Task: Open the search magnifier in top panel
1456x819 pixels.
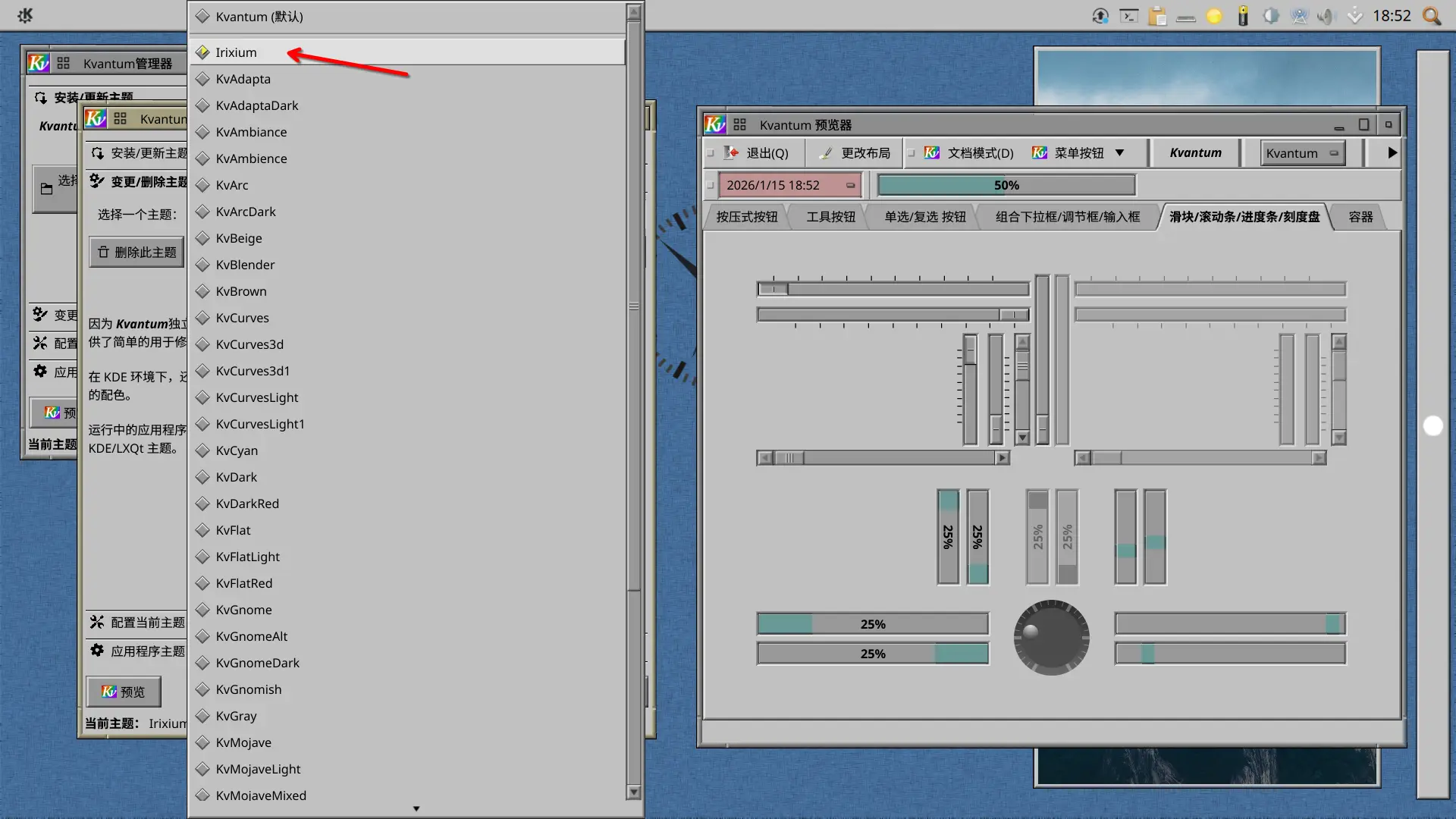Action: 1431,16
